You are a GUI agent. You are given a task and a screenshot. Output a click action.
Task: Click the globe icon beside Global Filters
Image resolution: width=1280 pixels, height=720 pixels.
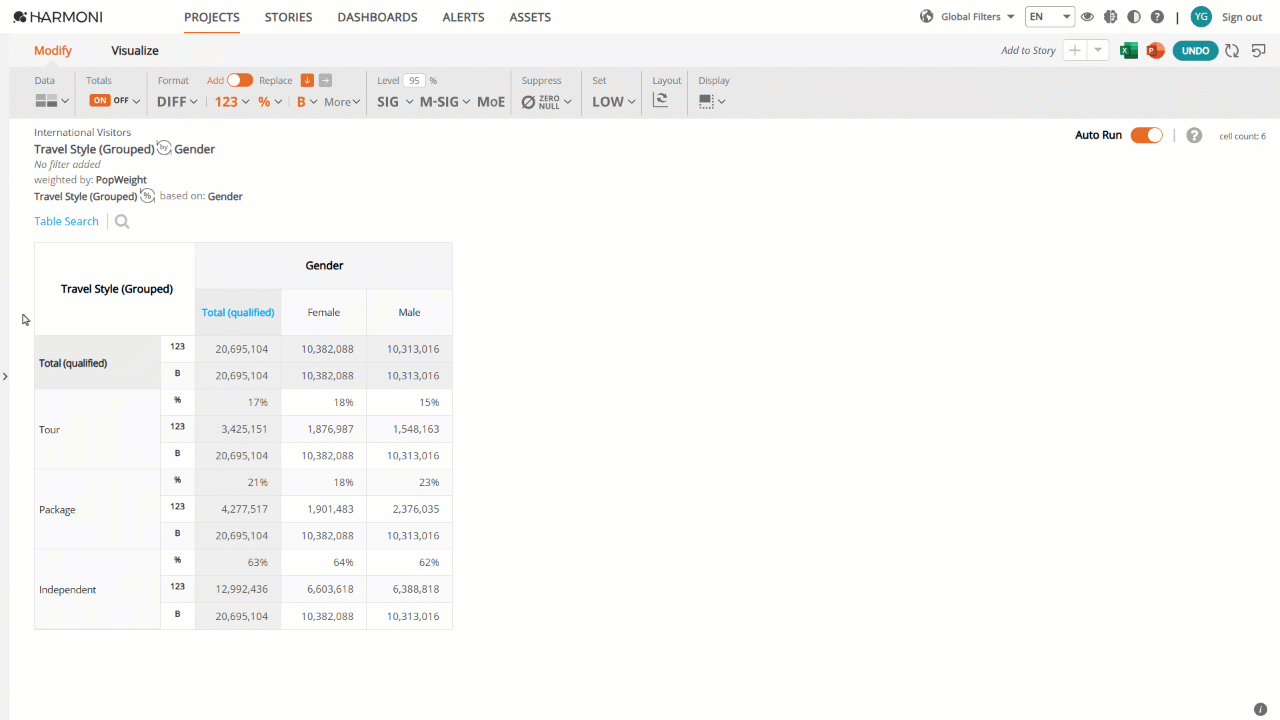(x=926, y=17)
